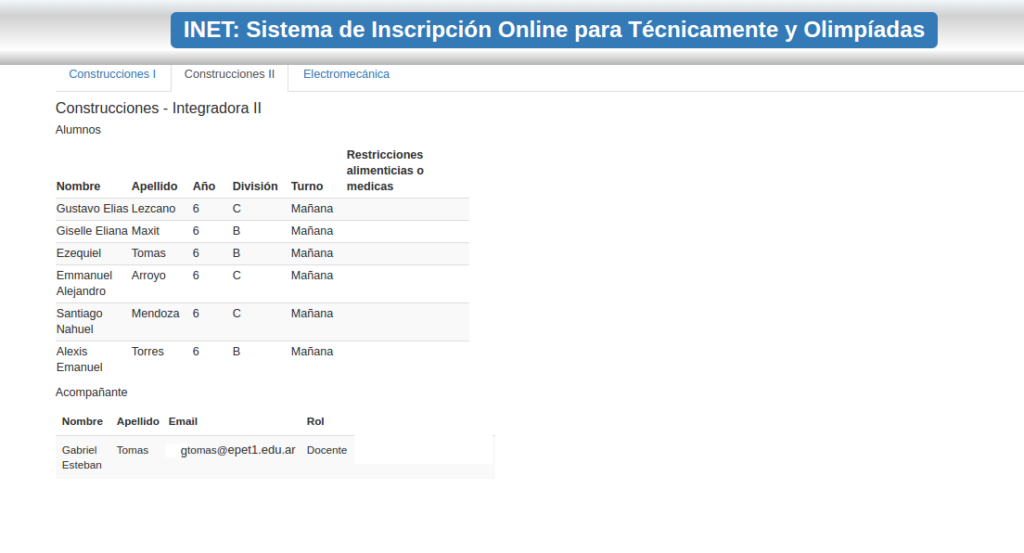Click Apellido header in Acompañante table
The image size is (1024, 553).
click(138, 422)
